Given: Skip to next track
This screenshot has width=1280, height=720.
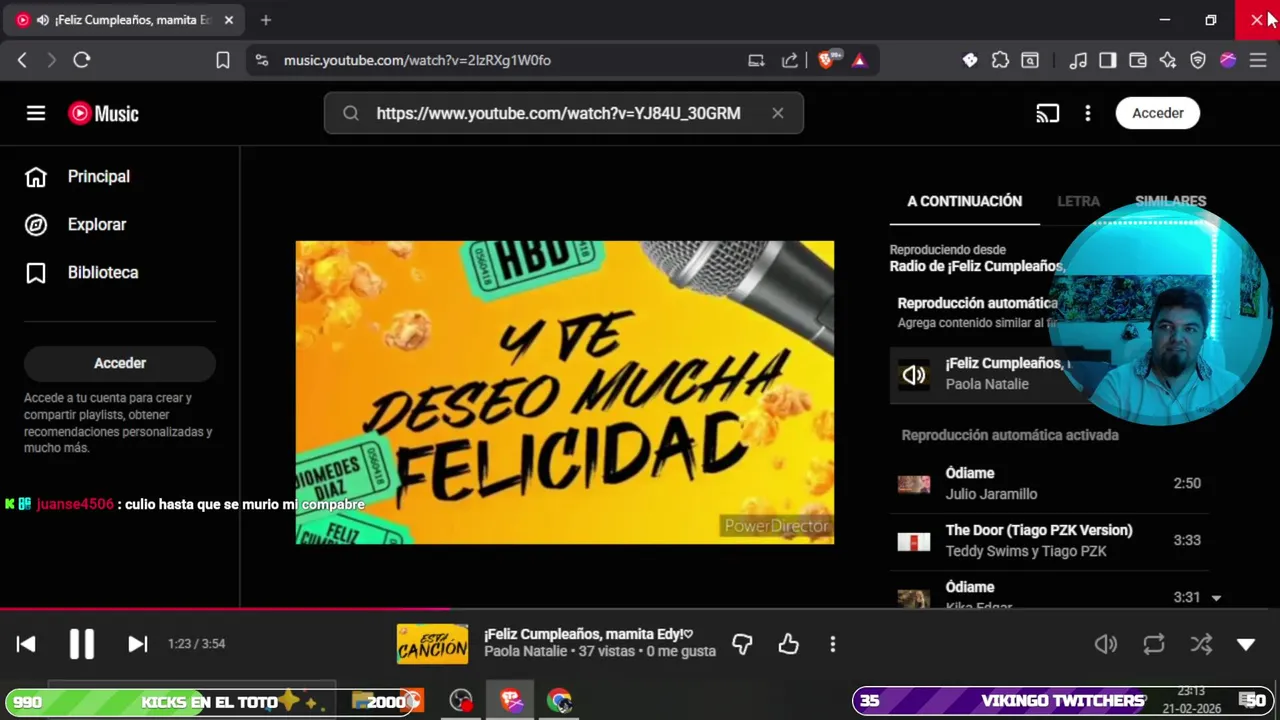Looking at the screenshot, I should (138, 644).
